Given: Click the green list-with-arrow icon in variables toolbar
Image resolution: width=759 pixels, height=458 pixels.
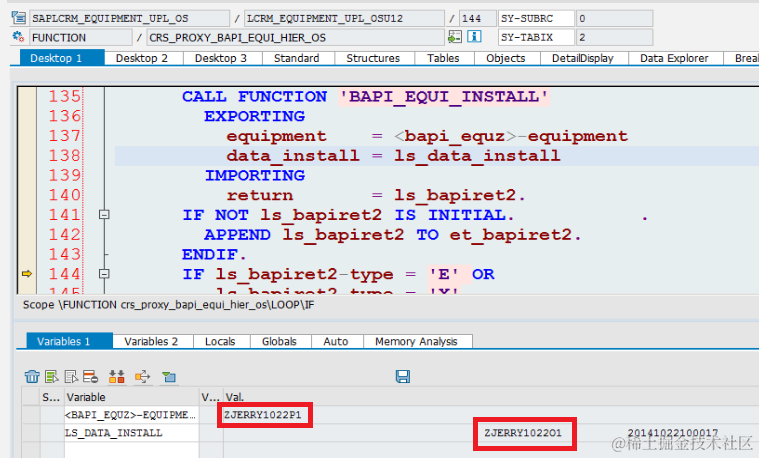Looking at the screenshot, I should pos(51,376).
